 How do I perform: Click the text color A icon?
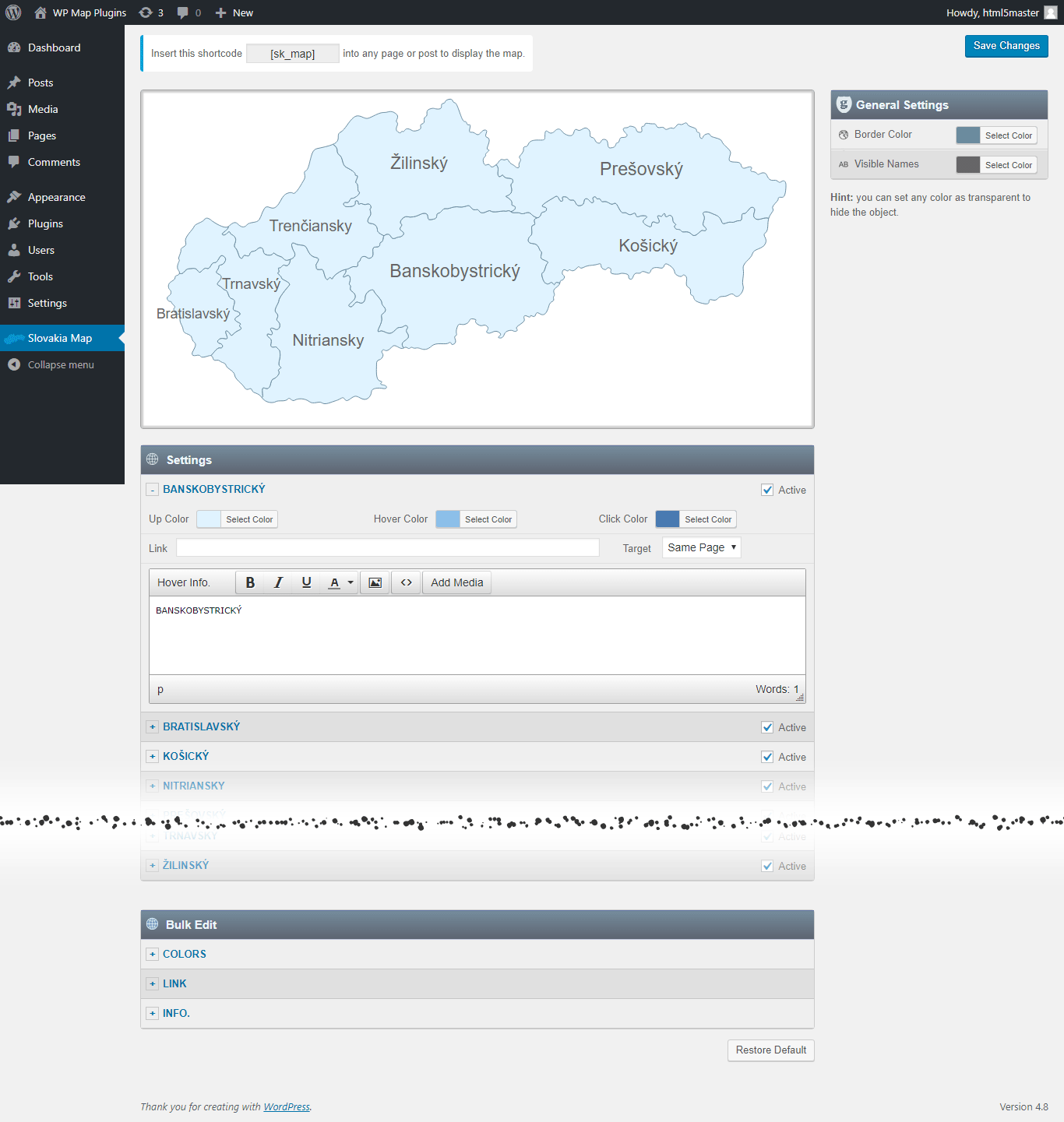[334, 582]
